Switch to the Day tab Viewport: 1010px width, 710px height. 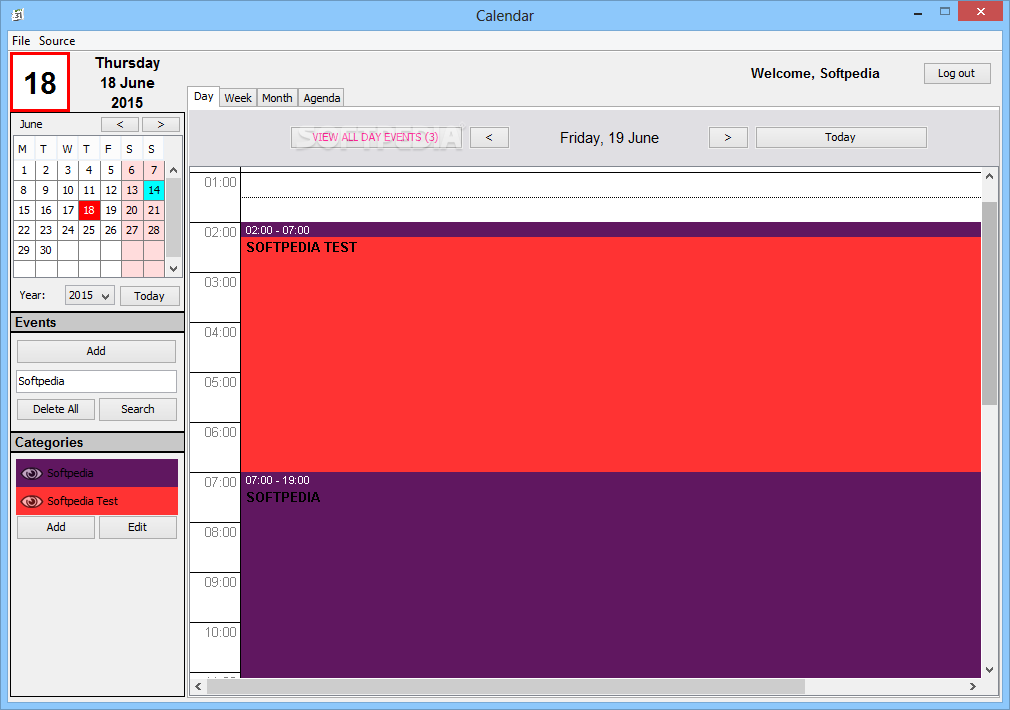click(x=204, y=97)
